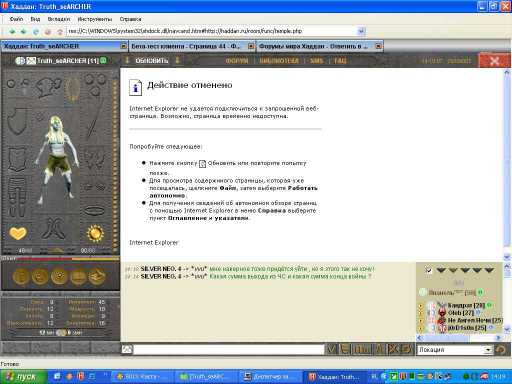Image resolution: width=512 pixels, height=384 pixels.
Task: Click the golden heart health icon
Action: tap(18, 233)
